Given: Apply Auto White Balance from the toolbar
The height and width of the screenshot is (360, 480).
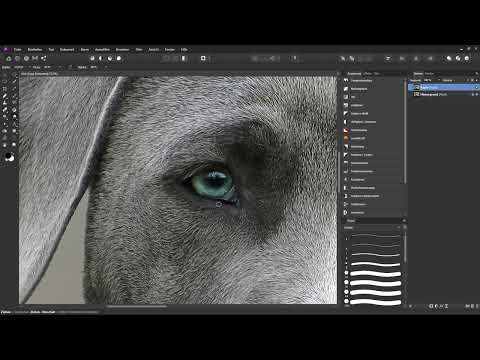Looking at the screenshot, I should pyautogui.click(x=119, y=58).
